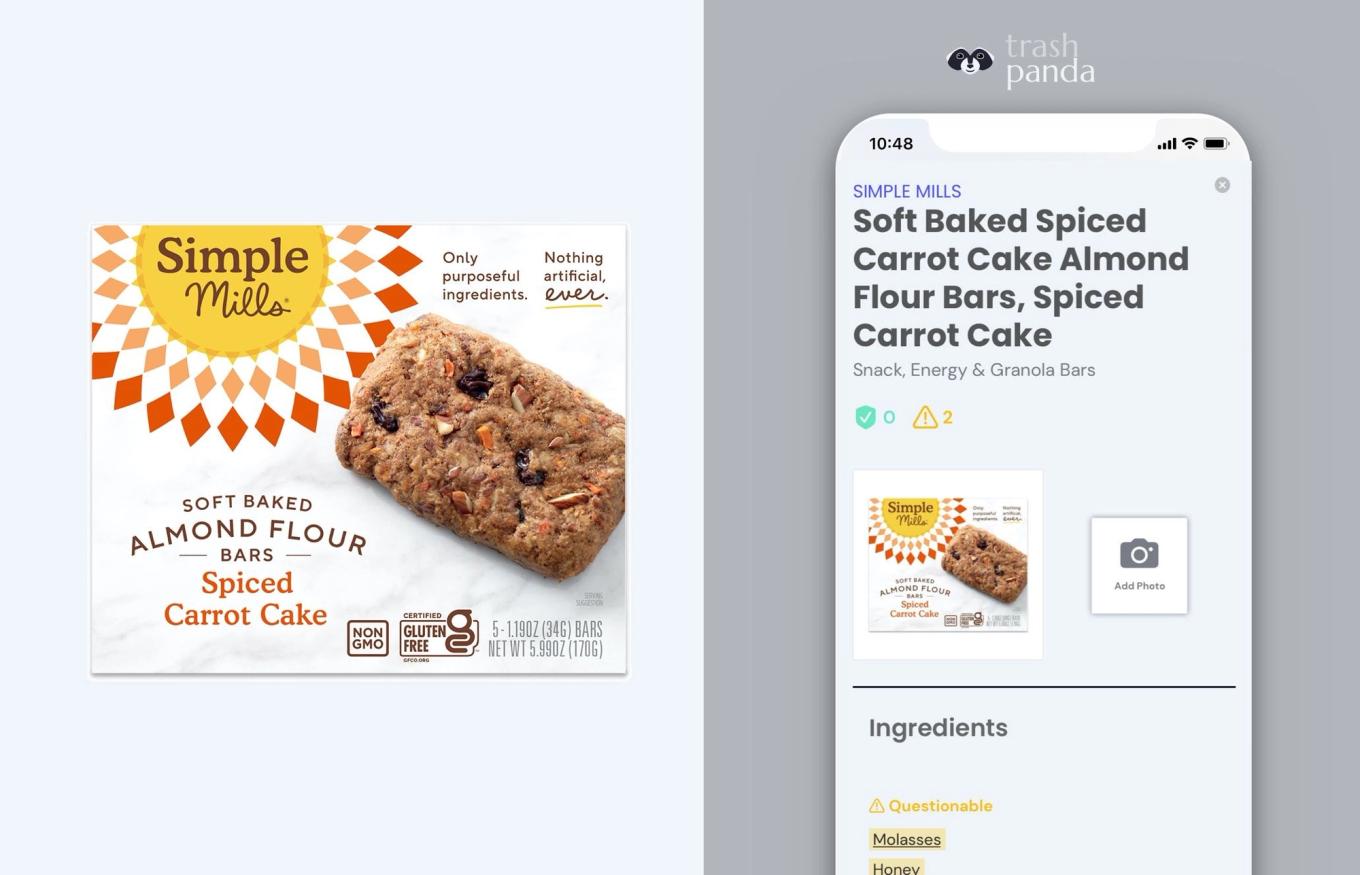The width and height of the screenshot is (1360, 875).
Task: Click the Snack, Energy & Granola Bars category
Action: [x=973, y=370]
